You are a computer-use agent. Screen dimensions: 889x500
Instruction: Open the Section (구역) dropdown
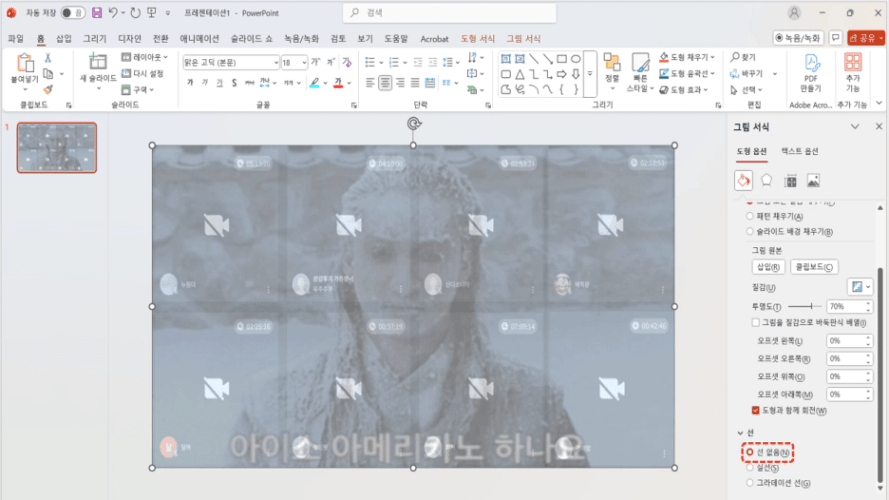tap(138, 90)
